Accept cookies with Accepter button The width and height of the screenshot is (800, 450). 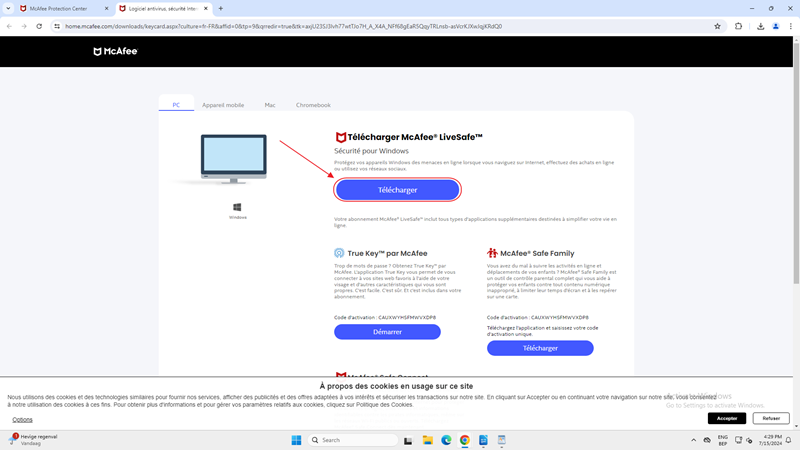727,418
